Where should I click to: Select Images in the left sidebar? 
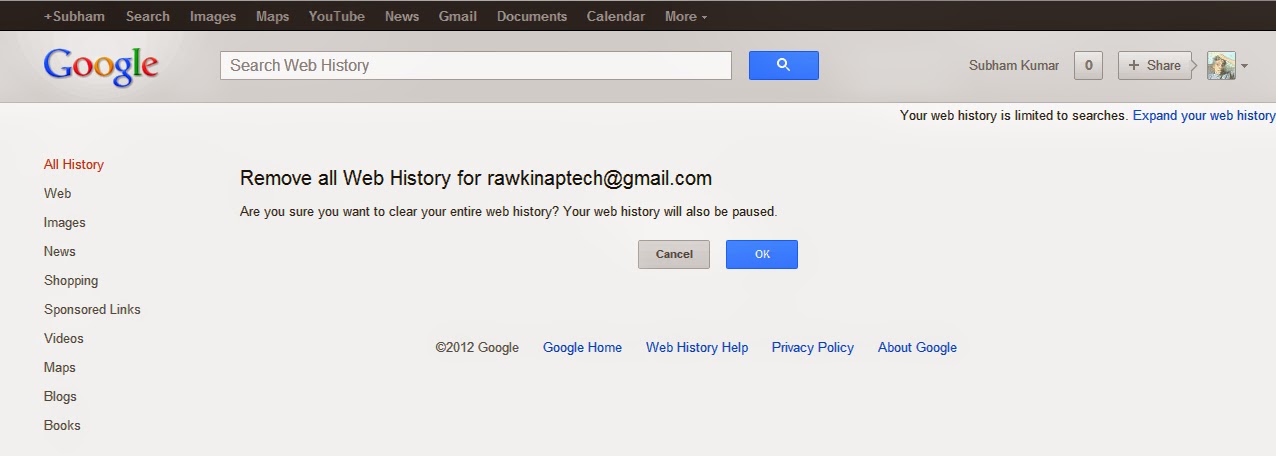tap(65, 222)
